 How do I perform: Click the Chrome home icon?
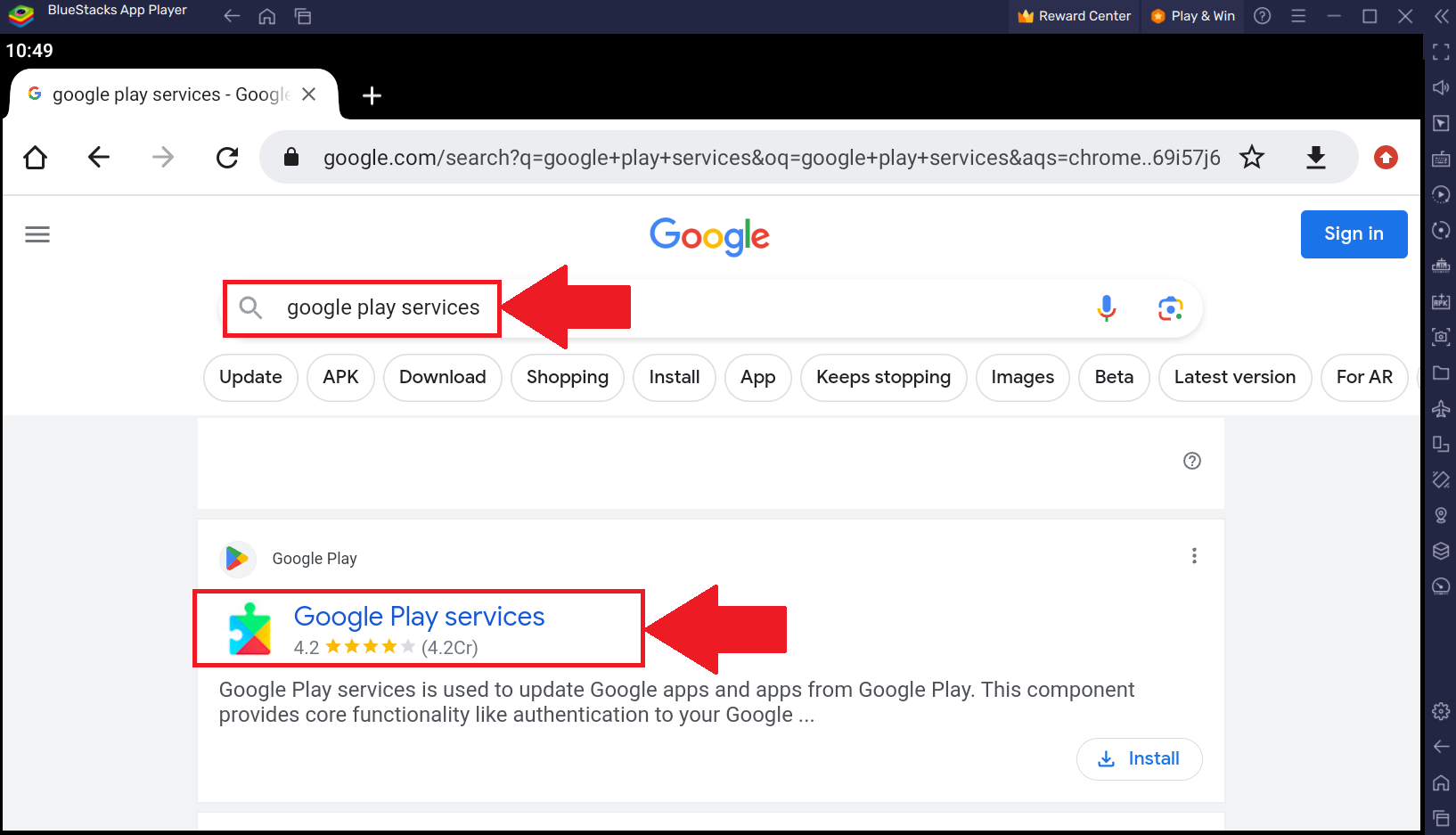coord(36,158)
